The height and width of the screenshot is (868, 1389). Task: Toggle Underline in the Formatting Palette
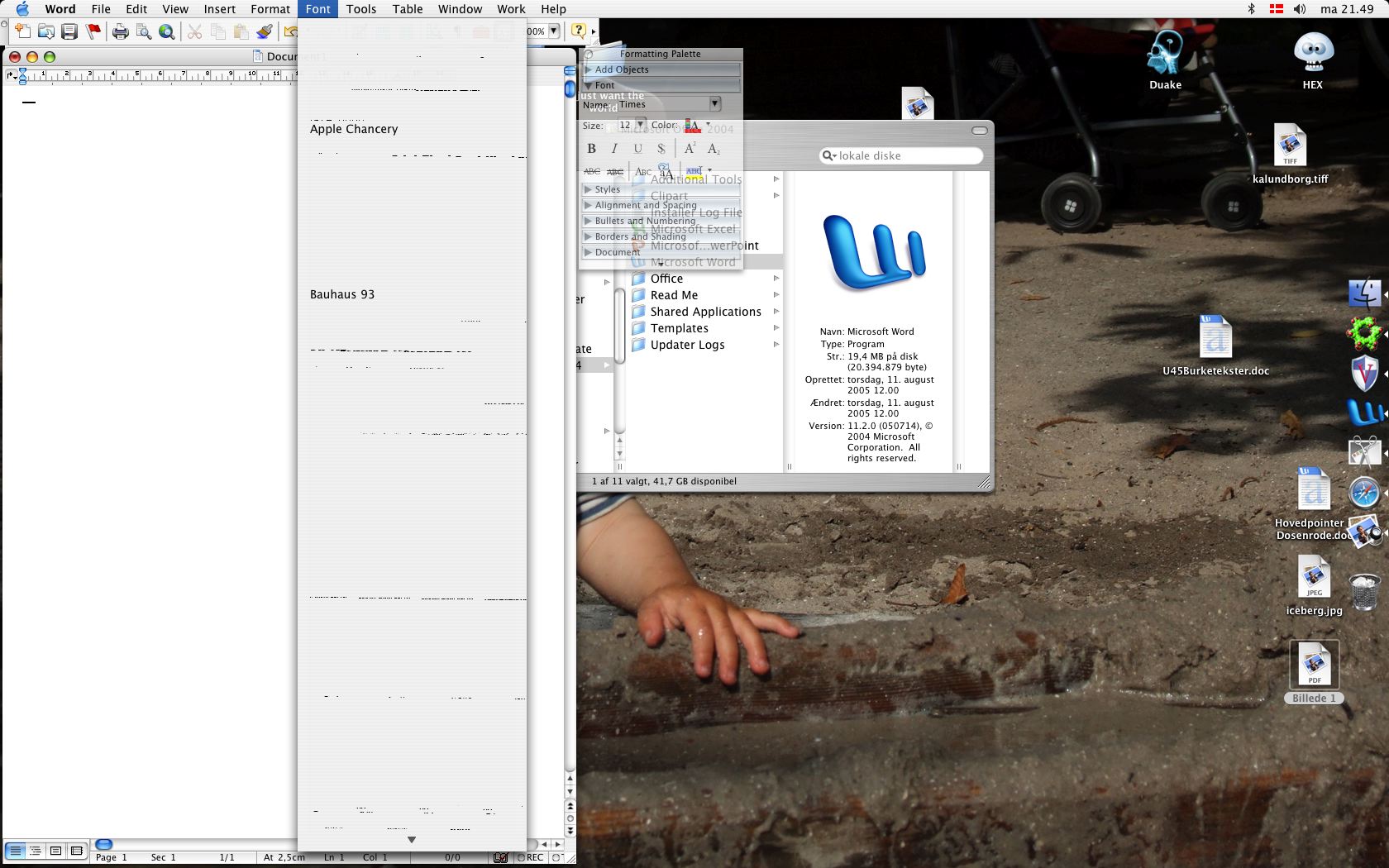pyautogui.click(x=637, y=149)
